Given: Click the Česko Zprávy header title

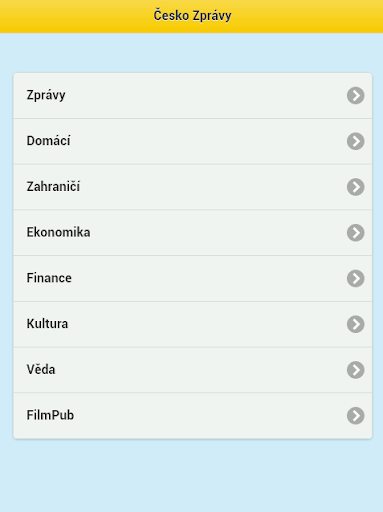Looking at the screenshot, I should [192, 16].
